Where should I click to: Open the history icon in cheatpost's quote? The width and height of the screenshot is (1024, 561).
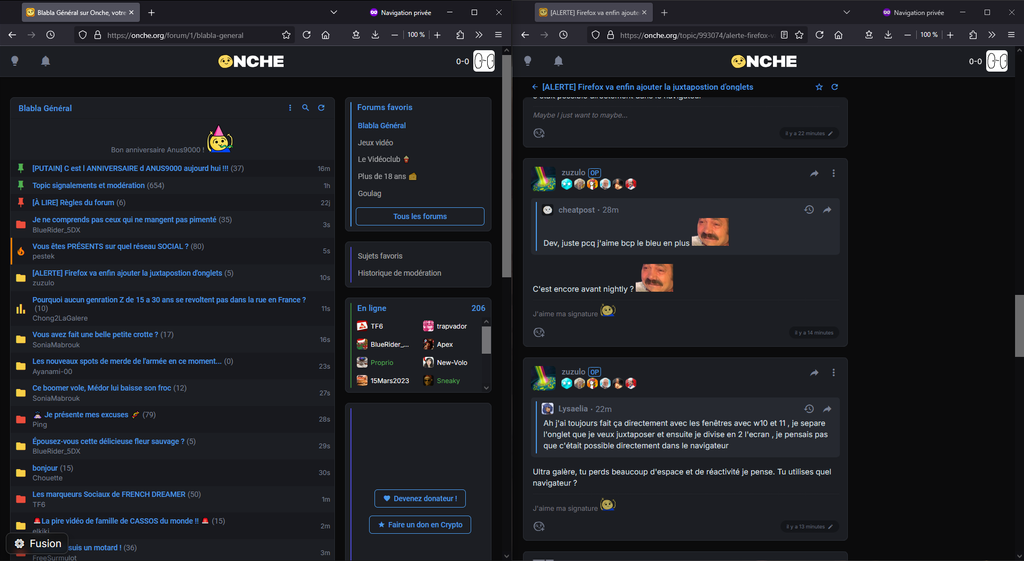coord(809,210)
